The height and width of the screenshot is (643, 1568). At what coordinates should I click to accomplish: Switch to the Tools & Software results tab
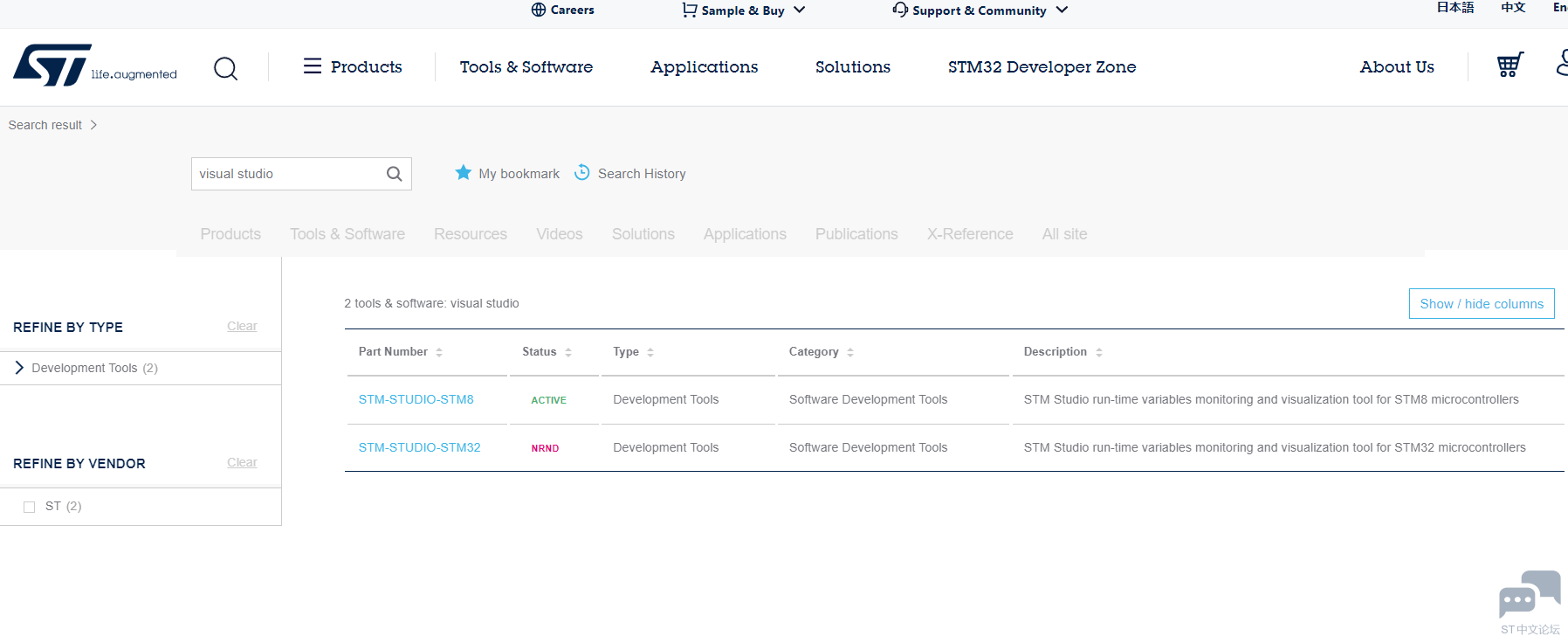coord(347,234)
